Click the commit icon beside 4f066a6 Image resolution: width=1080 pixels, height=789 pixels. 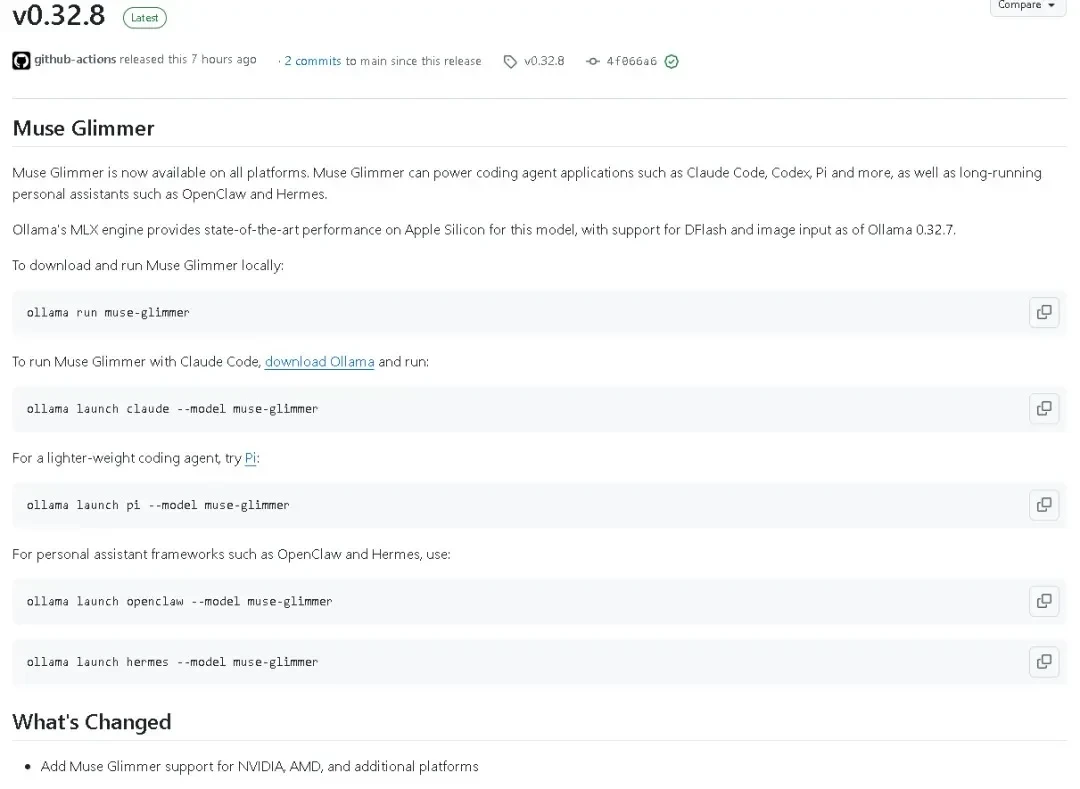point(592,62)
